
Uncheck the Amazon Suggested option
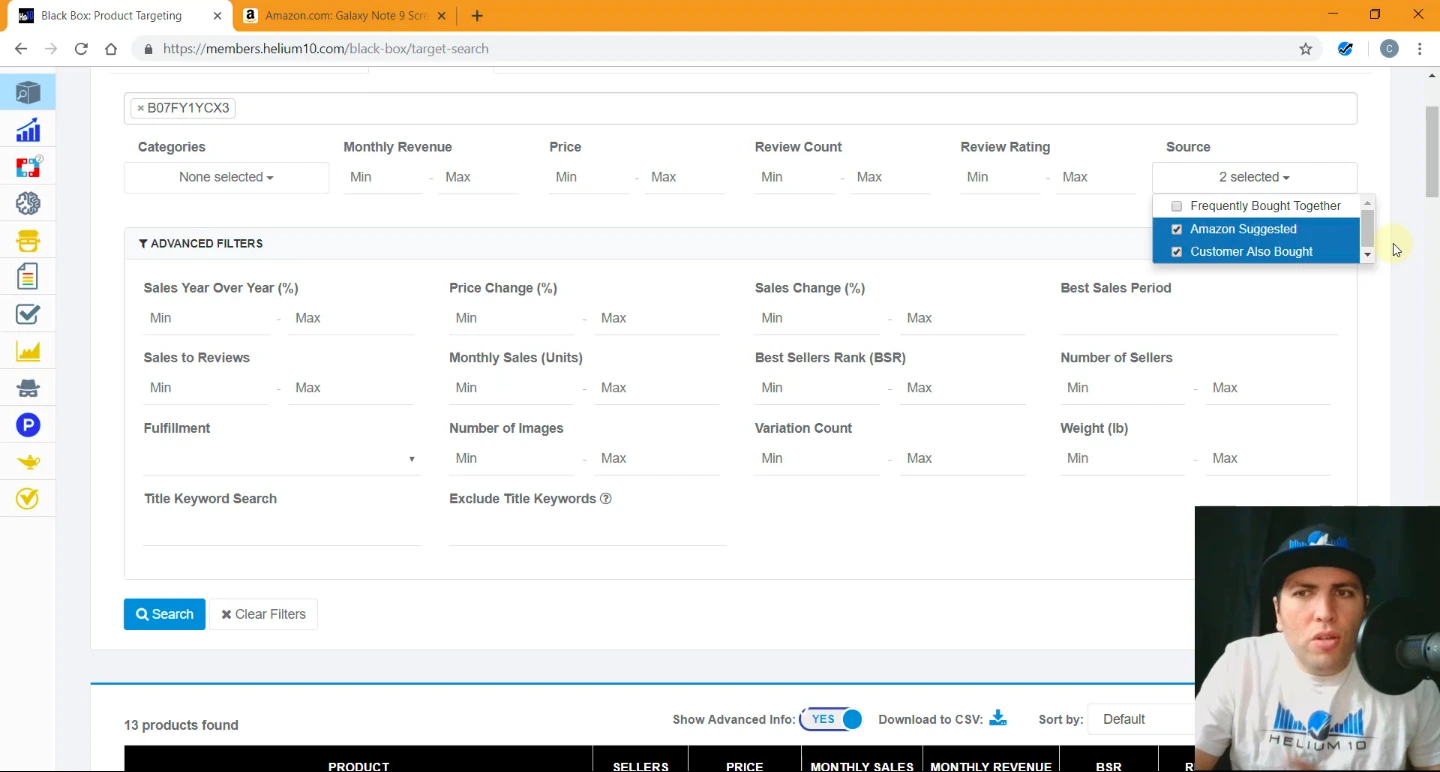click(x=1177, y=229)
